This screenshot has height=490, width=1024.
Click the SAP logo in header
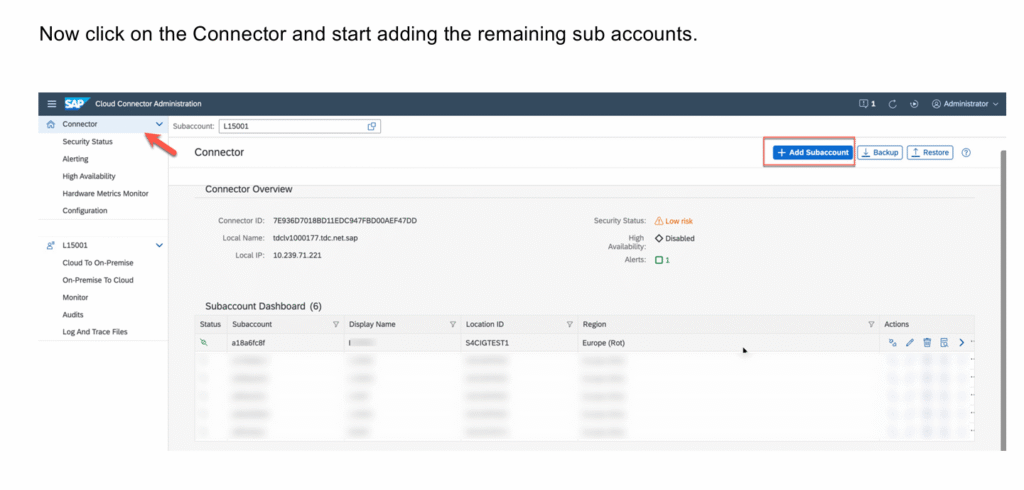(x=76, y=103)
